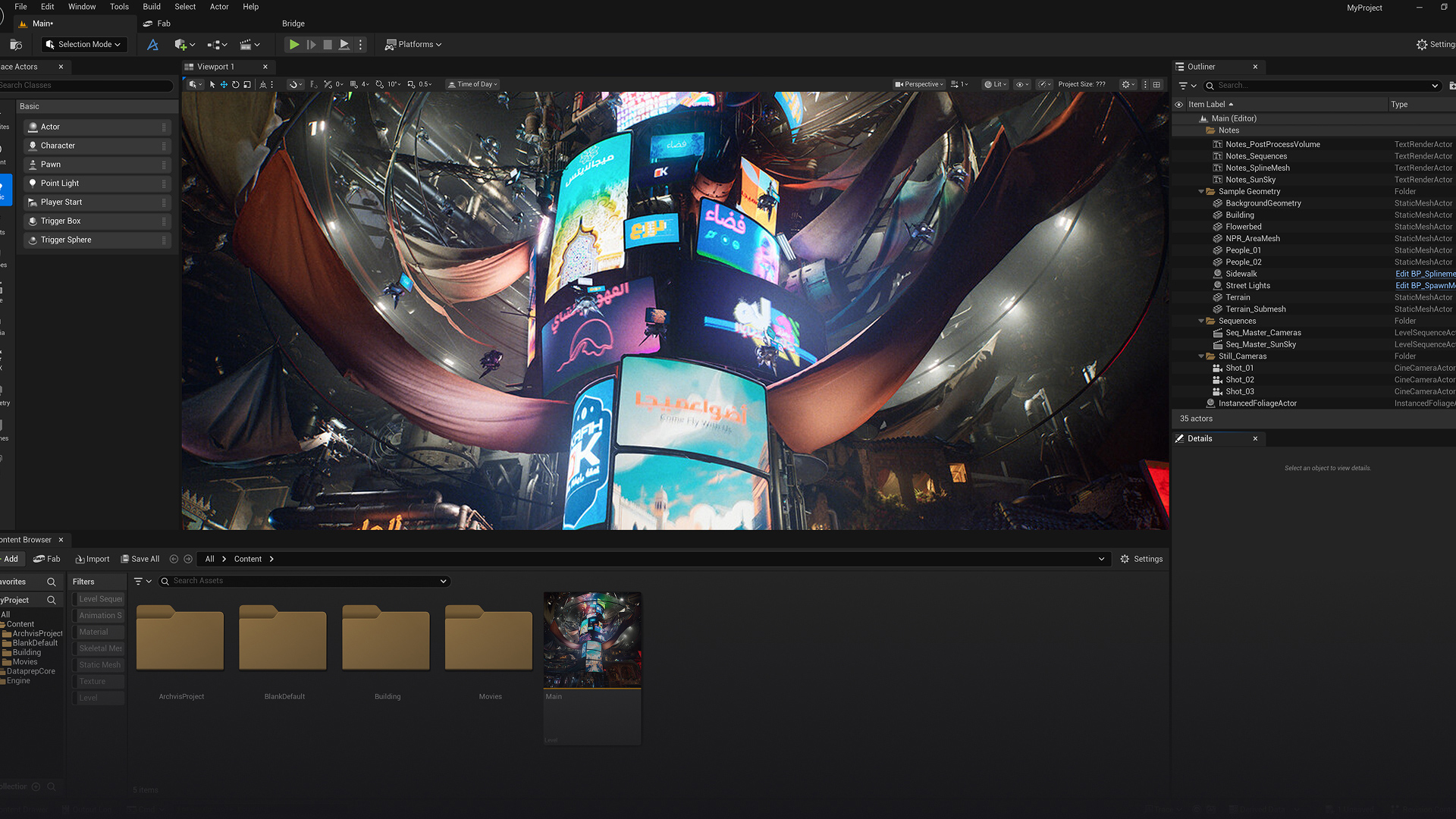The image size is (1456, 819).
Task: Click the Quick Add actor icon
Action: (180, 45)
